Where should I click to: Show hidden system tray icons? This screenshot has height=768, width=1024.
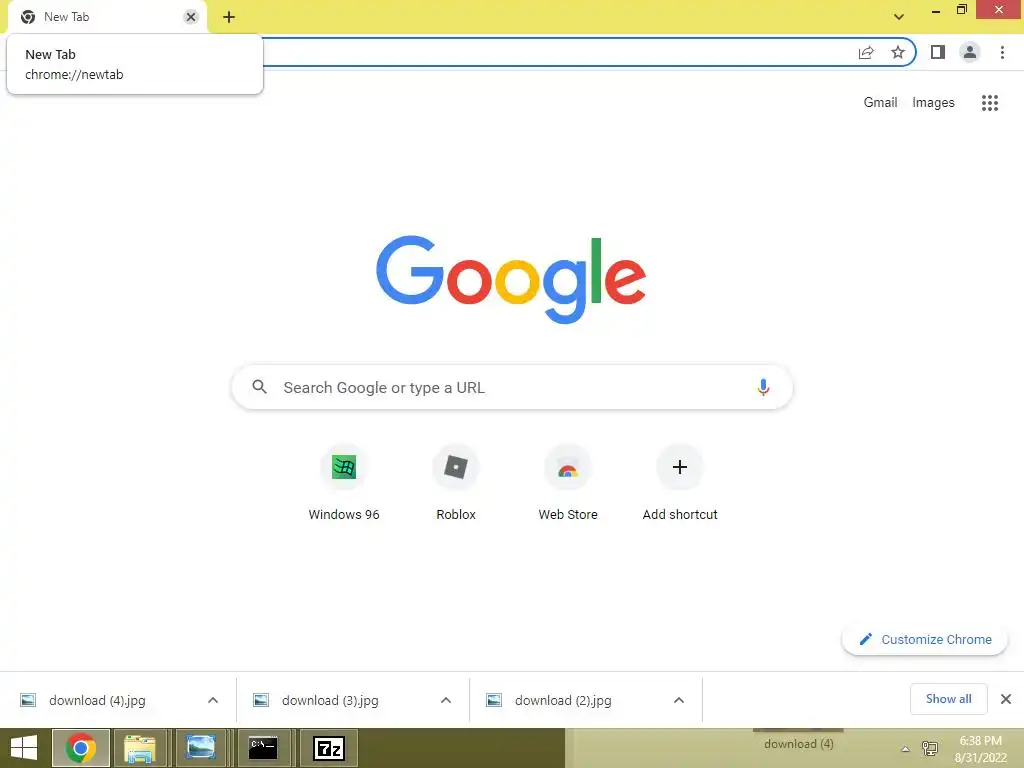pos(905,749)
